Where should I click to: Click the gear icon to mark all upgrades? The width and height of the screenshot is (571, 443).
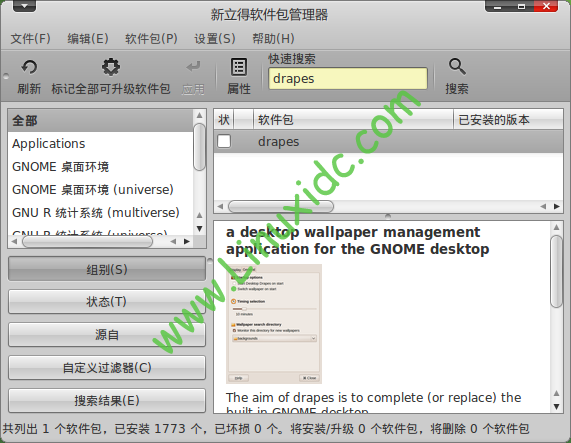coord(111,67)
